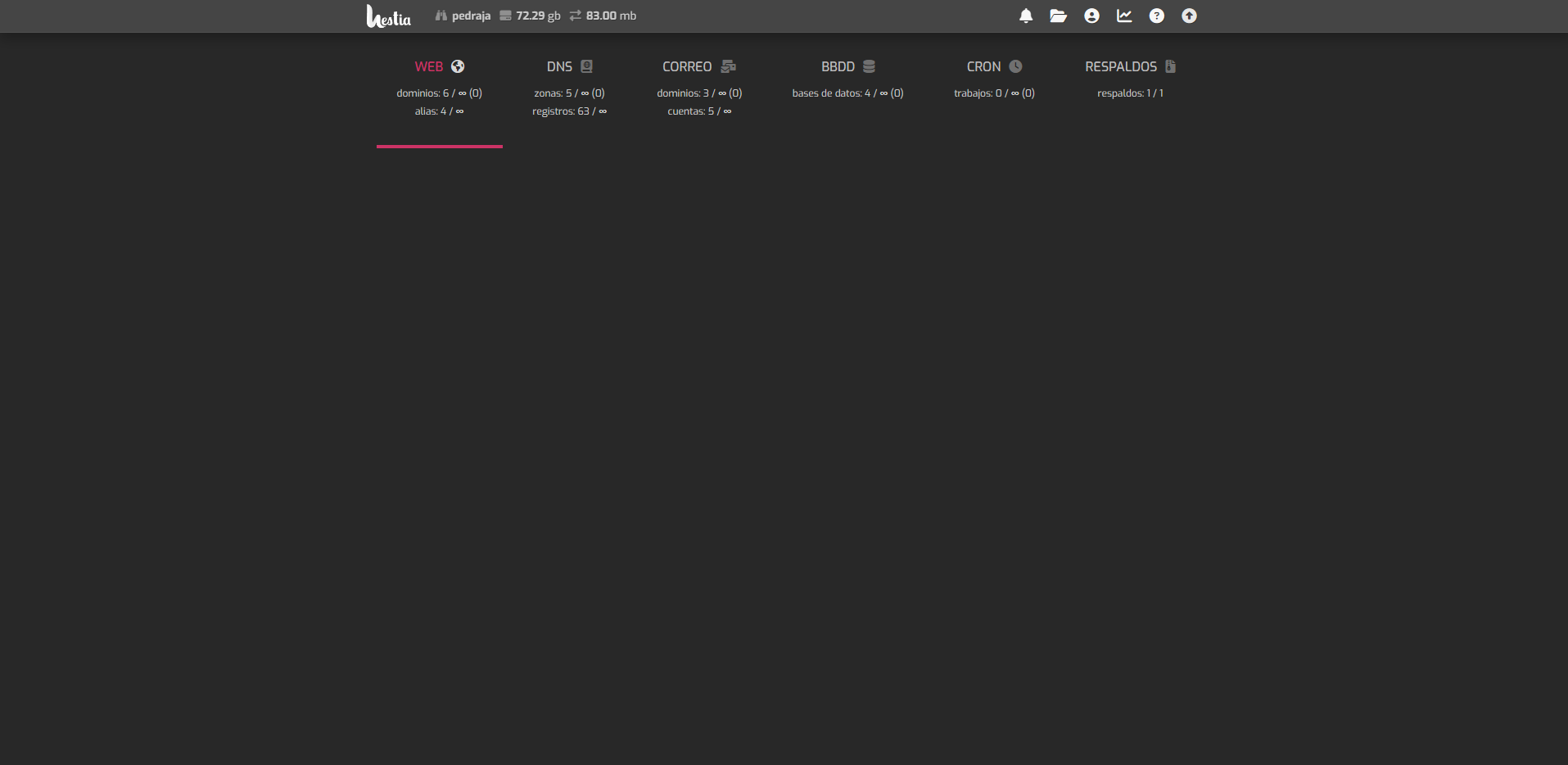Screen dimensions: 1568x765
Task: Open the notifications bell icon
Action: 1026,16
